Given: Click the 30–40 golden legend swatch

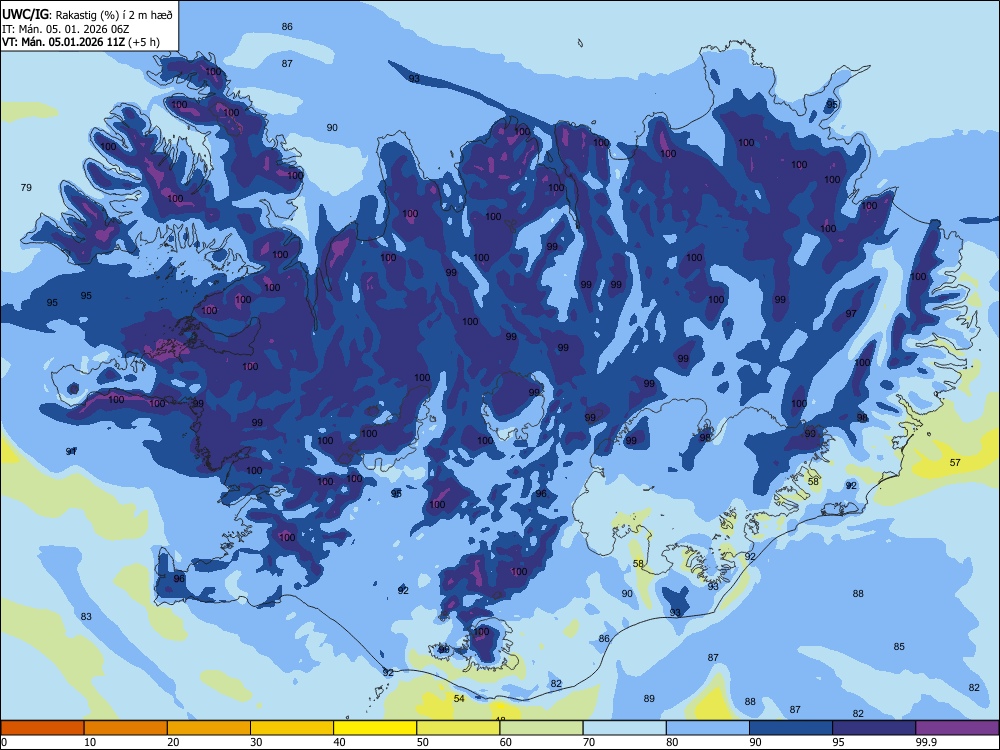Looking at the screenshot, I should pyautogui.click(x=292, y=728).
